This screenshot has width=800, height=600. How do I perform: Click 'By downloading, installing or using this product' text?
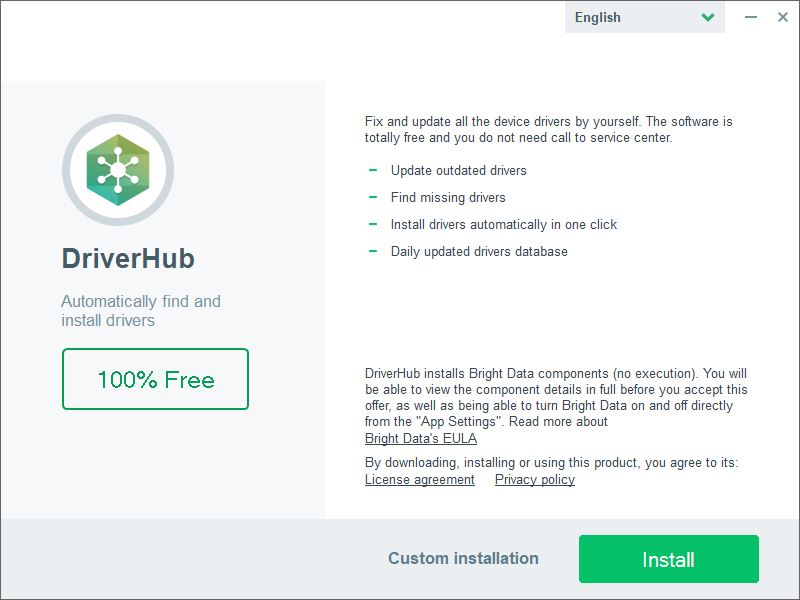pos(552,462)
